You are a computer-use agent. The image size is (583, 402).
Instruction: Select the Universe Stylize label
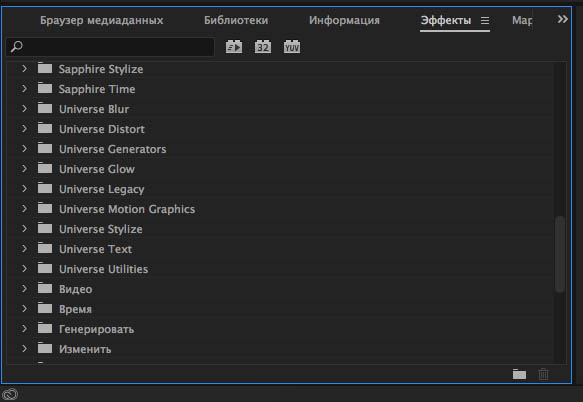(101, 229)
